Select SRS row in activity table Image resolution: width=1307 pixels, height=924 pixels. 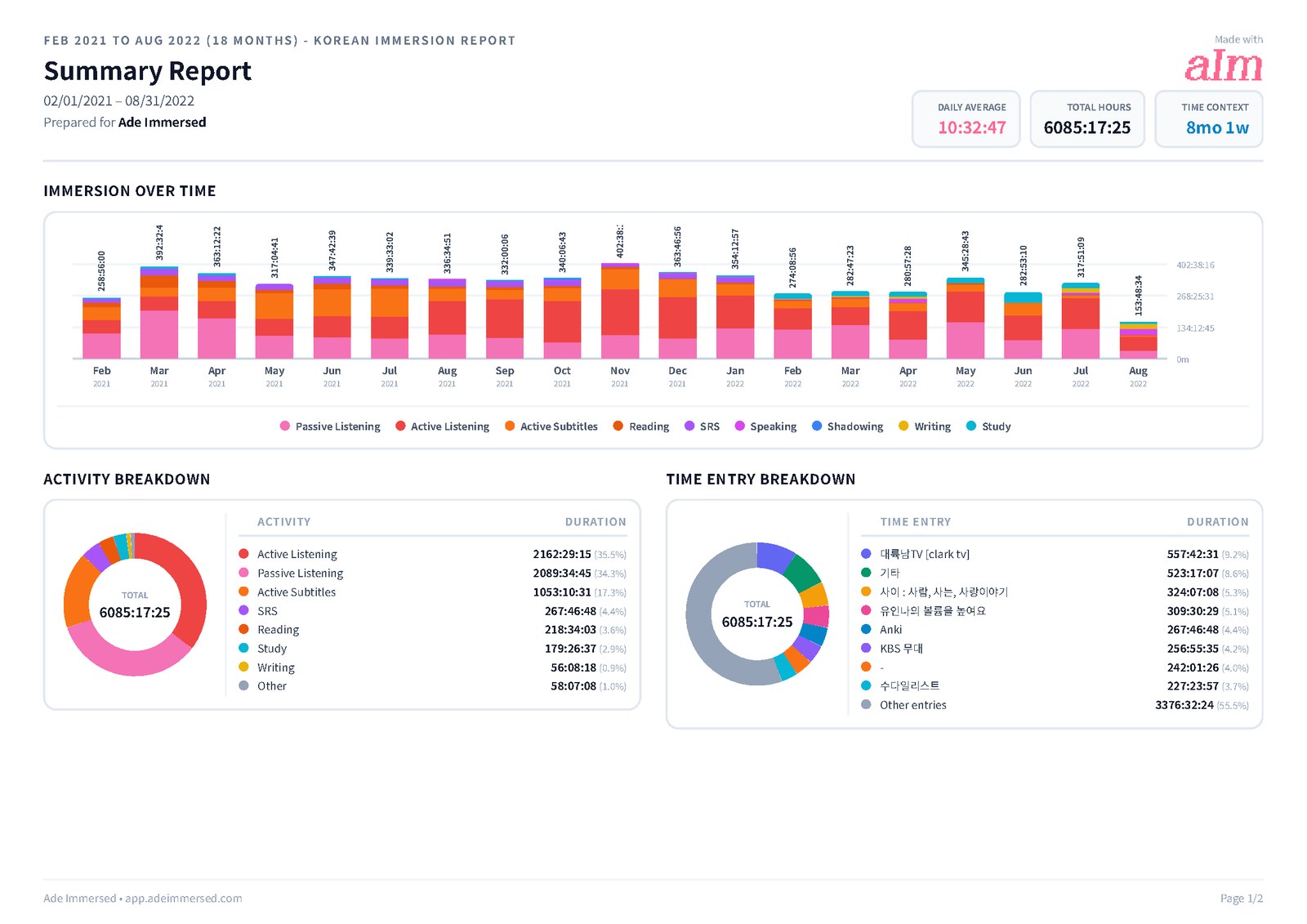(433, 610)
